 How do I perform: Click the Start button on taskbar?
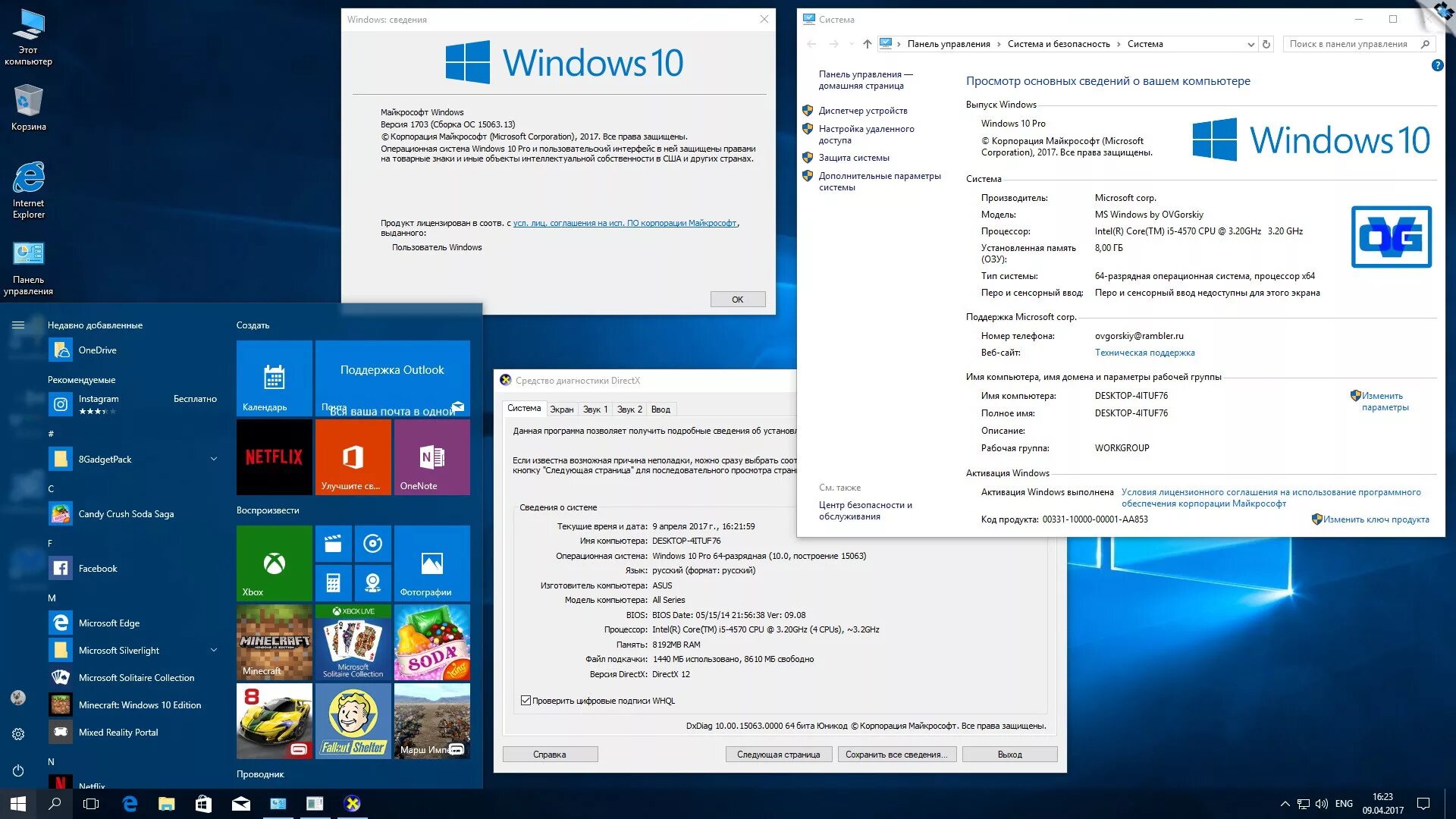[18, 804]
